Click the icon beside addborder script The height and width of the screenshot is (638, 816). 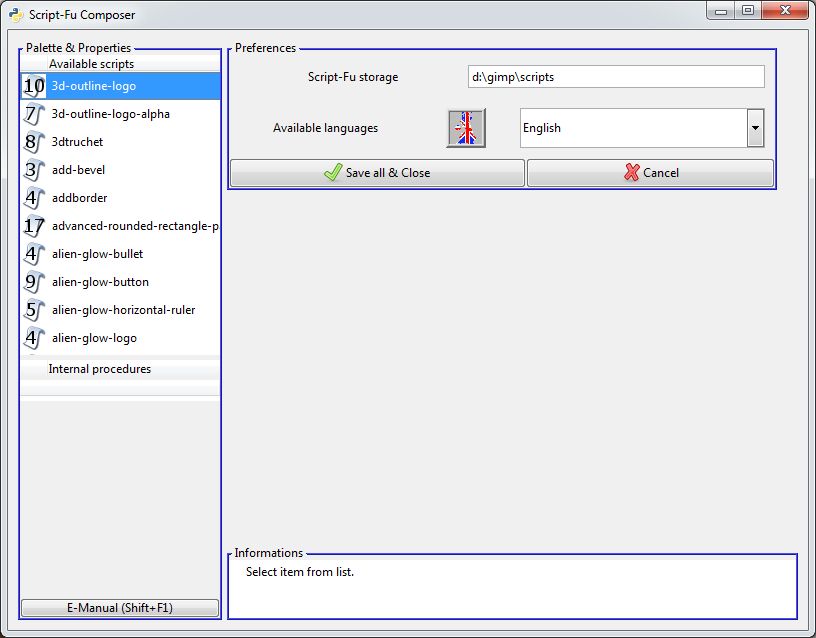pyautogui.click(x=34, y=198)
